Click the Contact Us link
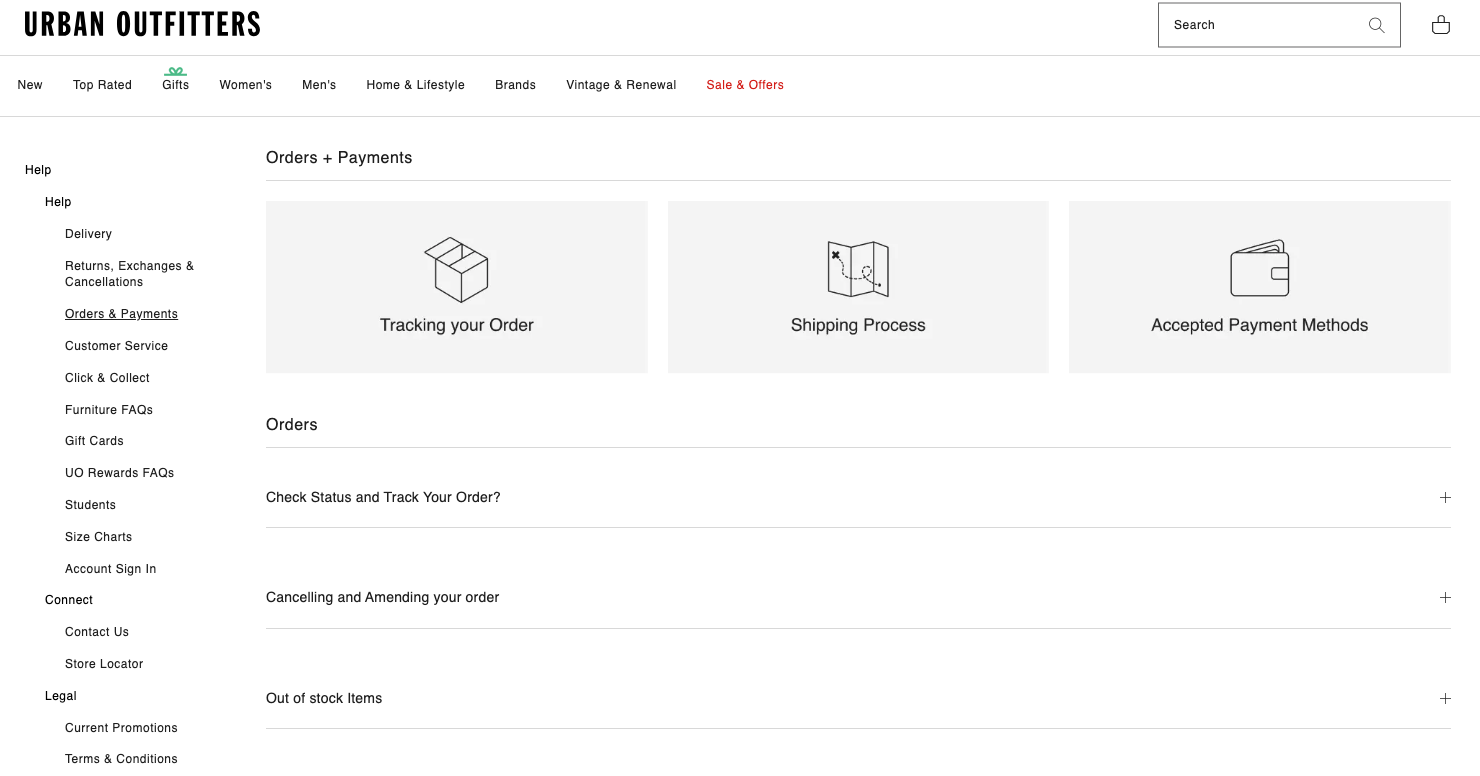The image size is (1480, 776). click(x=96, y=631)
